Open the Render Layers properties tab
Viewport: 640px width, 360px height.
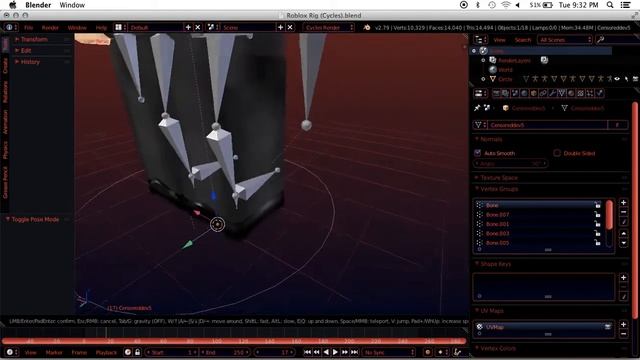point(505,93)
